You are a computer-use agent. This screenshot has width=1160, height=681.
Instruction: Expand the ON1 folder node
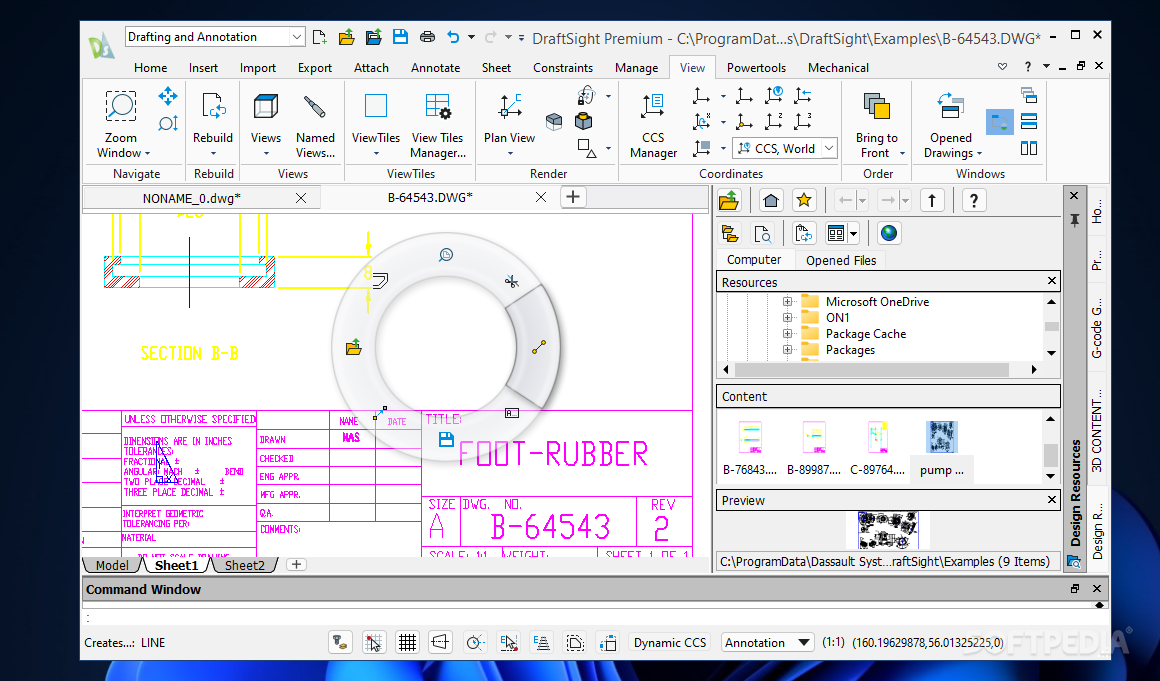(787, 318)
